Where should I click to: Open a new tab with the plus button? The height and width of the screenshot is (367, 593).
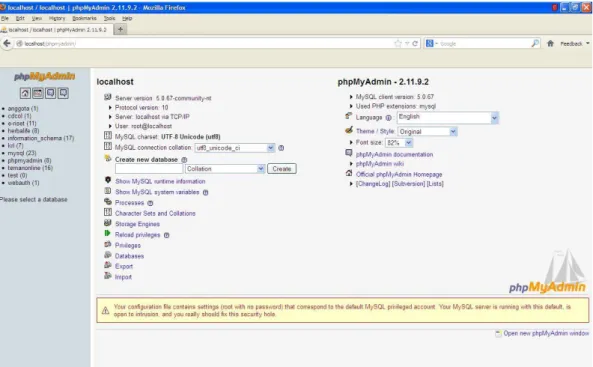click(x=120, y=30)
